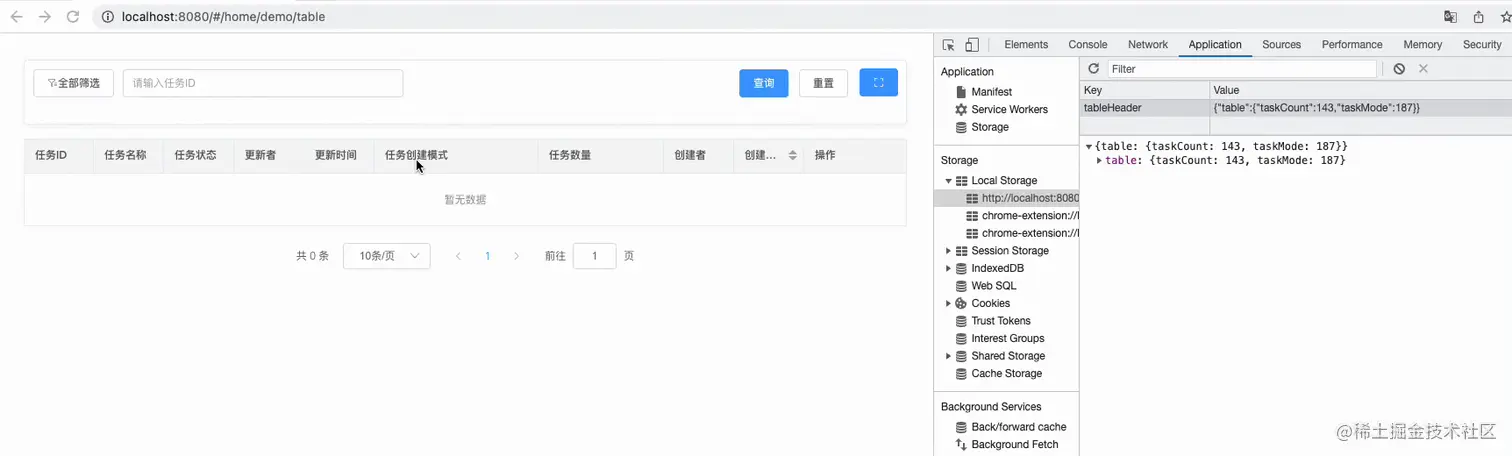Open Manifest in Application panel
This screenshot has width=1512, height=456.
(x=991, y=92)
